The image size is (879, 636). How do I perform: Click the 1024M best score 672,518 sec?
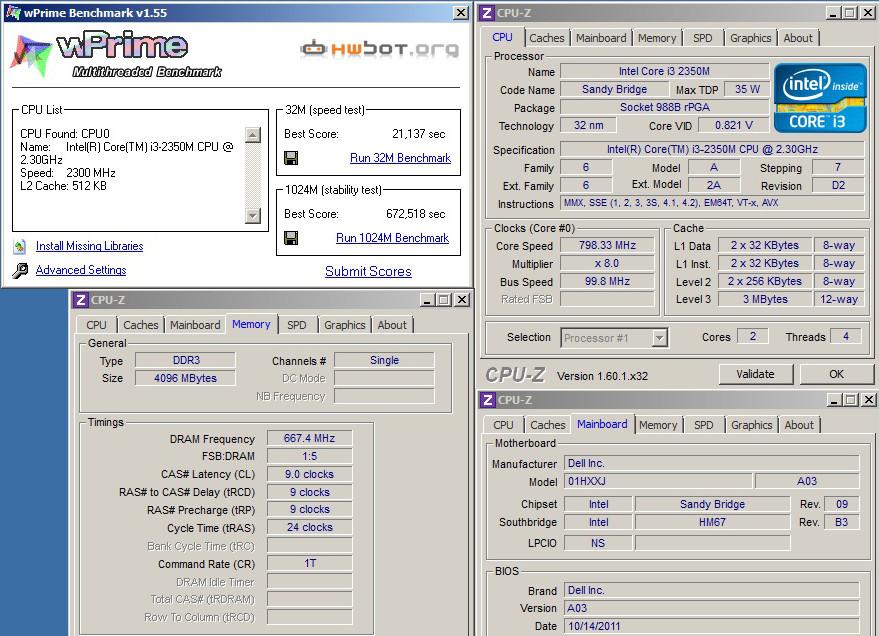click(x=415, y=214)
